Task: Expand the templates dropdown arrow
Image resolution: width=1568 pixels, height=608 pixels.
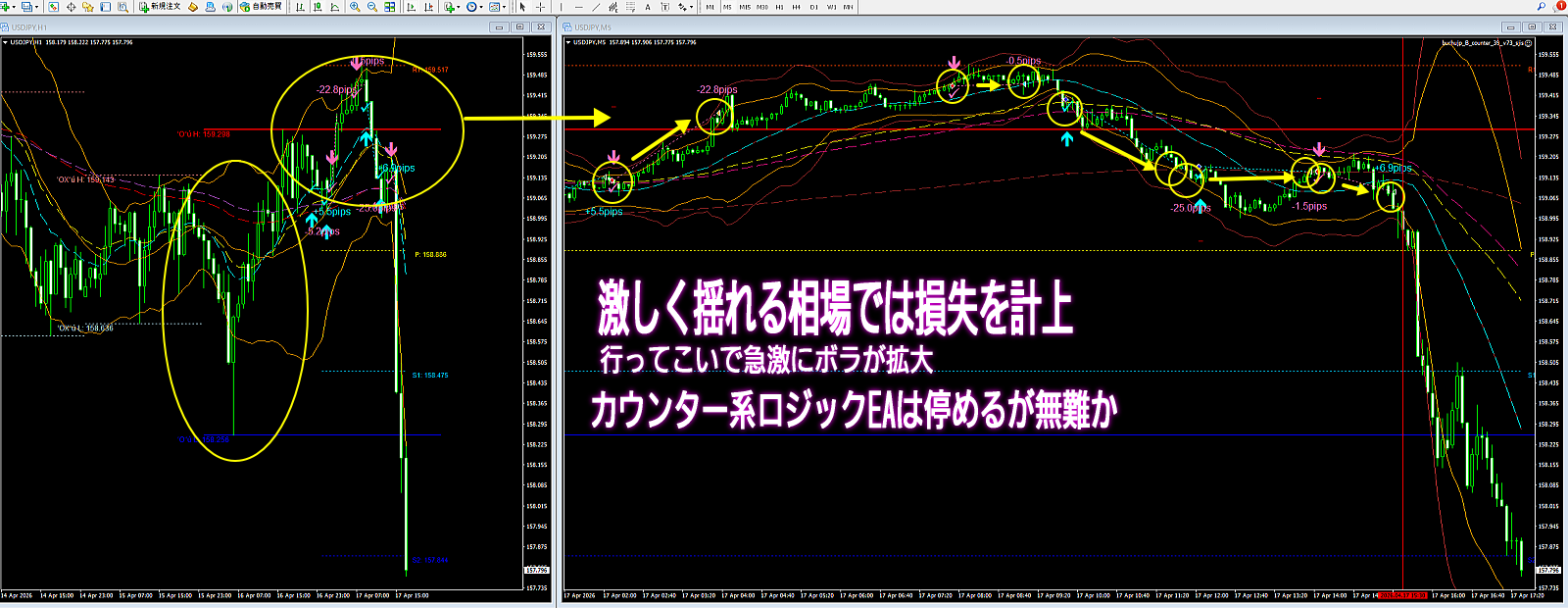Action: pos(506,7)
